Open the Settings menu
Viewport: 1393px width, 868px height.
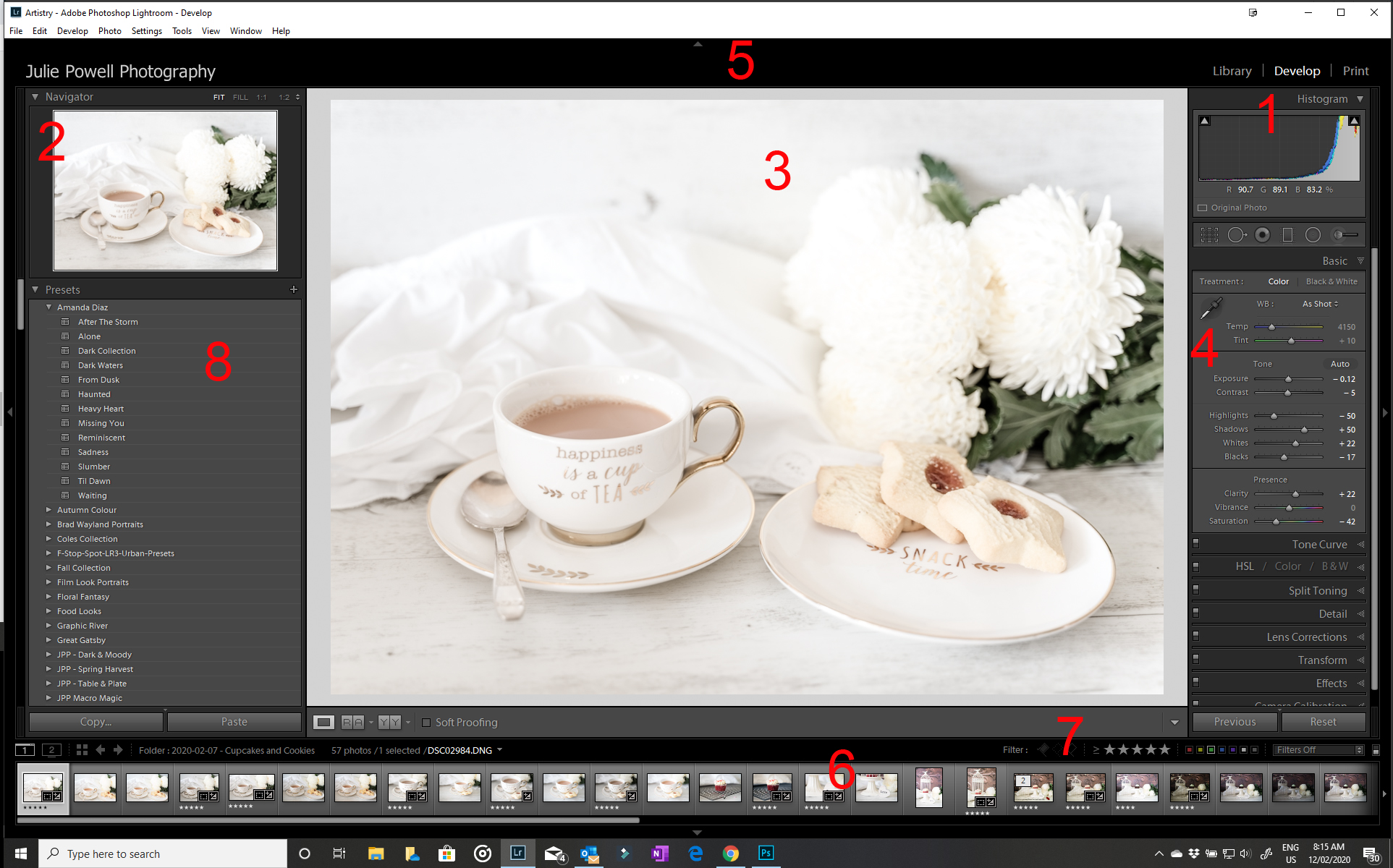(x=146, y=31)
